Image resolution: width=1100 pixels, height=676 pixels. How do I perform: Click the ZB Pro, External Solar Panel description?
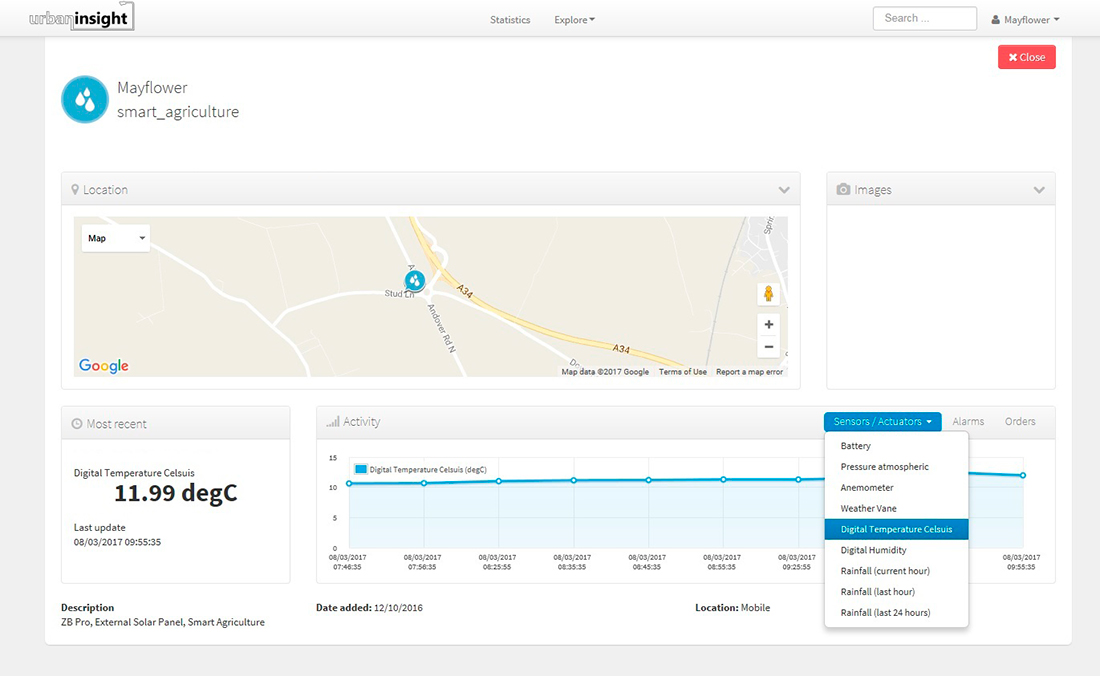(163, 622)
